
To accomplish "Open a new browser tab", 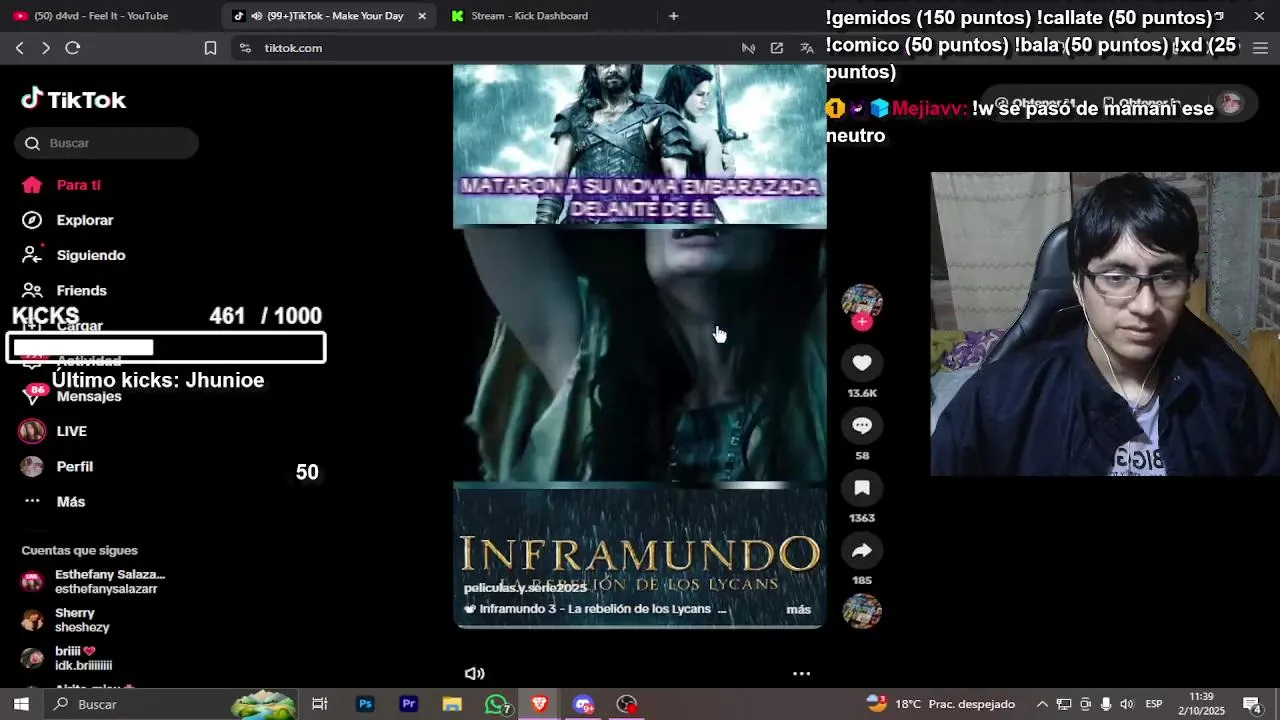I will pos(673,16).
